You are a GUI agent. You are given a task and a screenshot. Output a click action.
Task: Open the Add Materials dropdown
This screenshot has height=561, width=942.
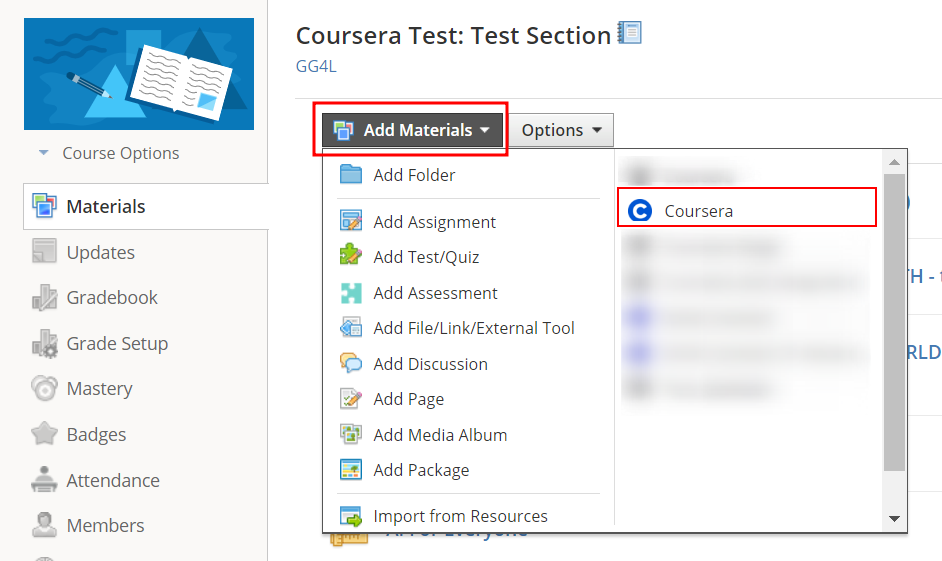tap(412, 130)
